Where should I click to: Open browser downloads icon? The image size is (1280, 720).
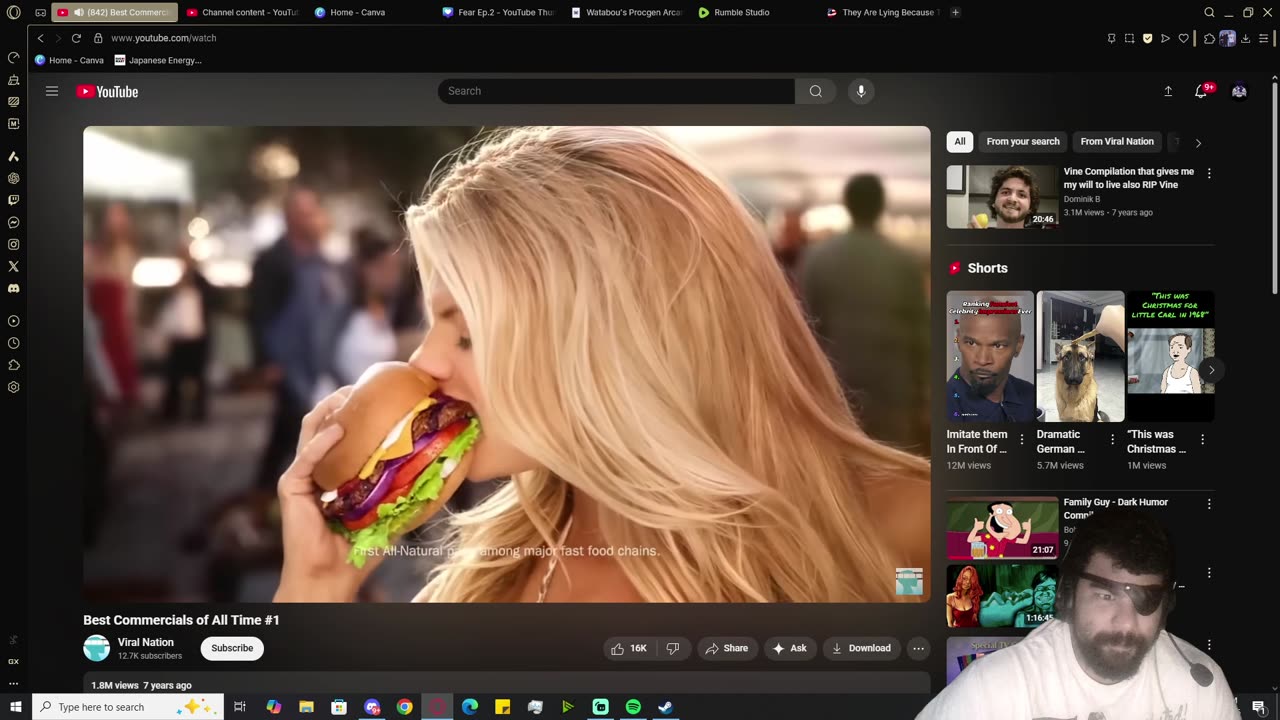pyautogui.click(x=1246, y=38)
